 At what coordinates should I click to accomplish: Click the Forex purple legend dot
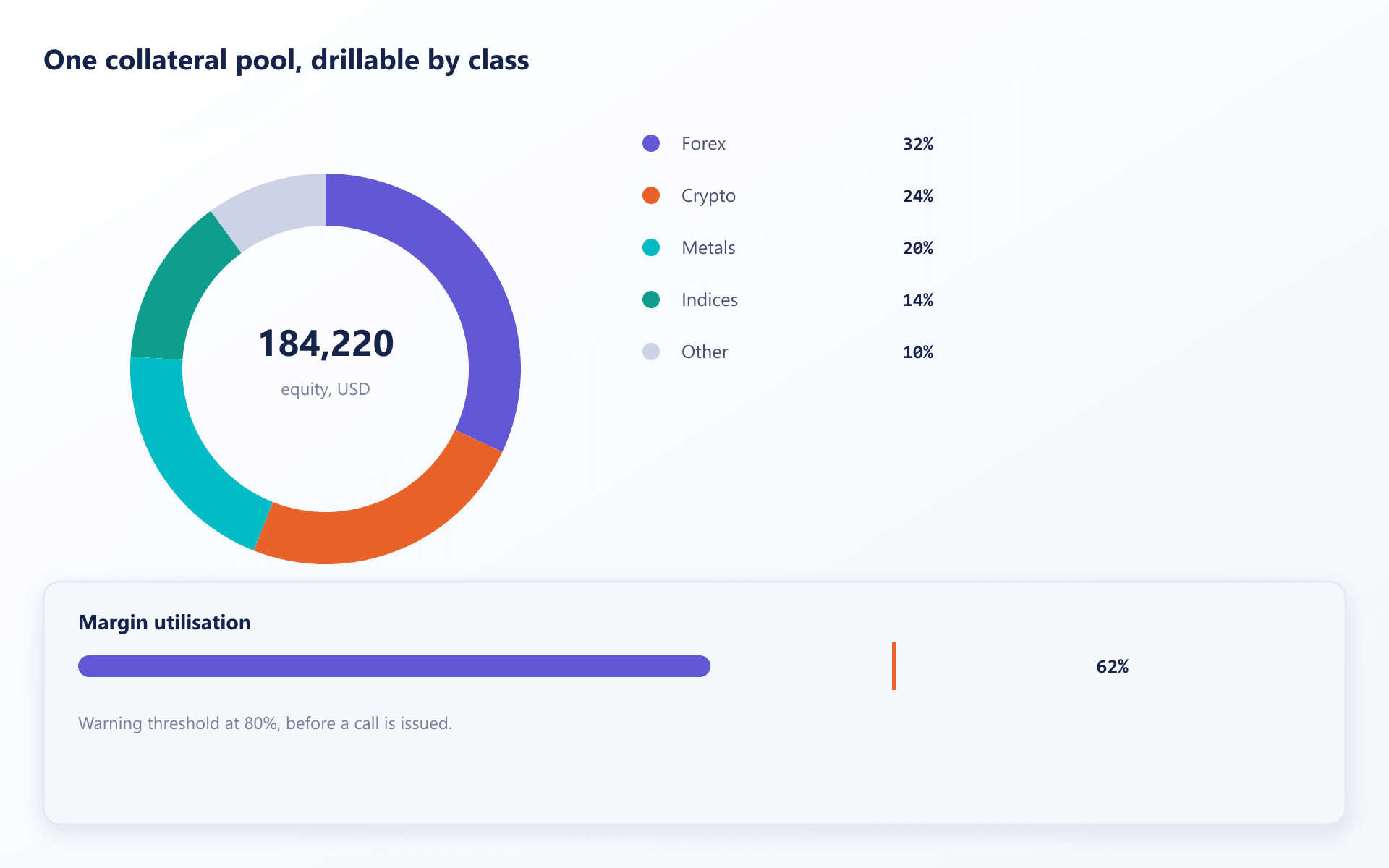651,143
